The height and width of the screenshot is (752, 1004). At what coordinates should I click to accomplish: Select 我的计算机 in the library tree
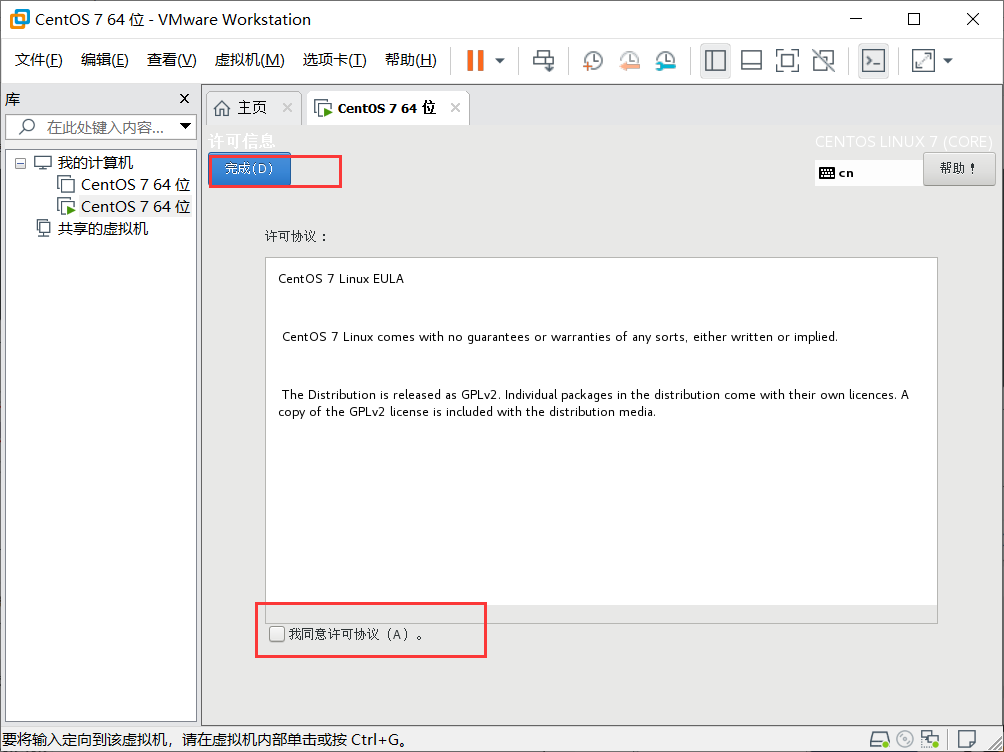click(x=95, y=163)
